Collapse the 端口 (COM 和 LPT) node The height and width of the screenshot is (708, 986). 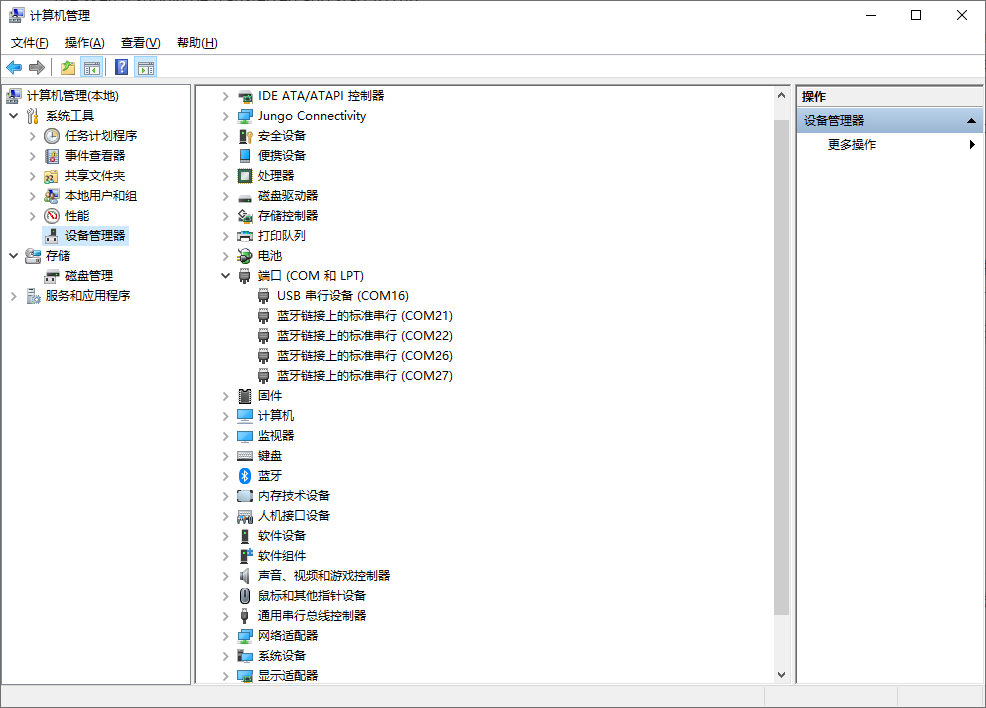[226, 276]
